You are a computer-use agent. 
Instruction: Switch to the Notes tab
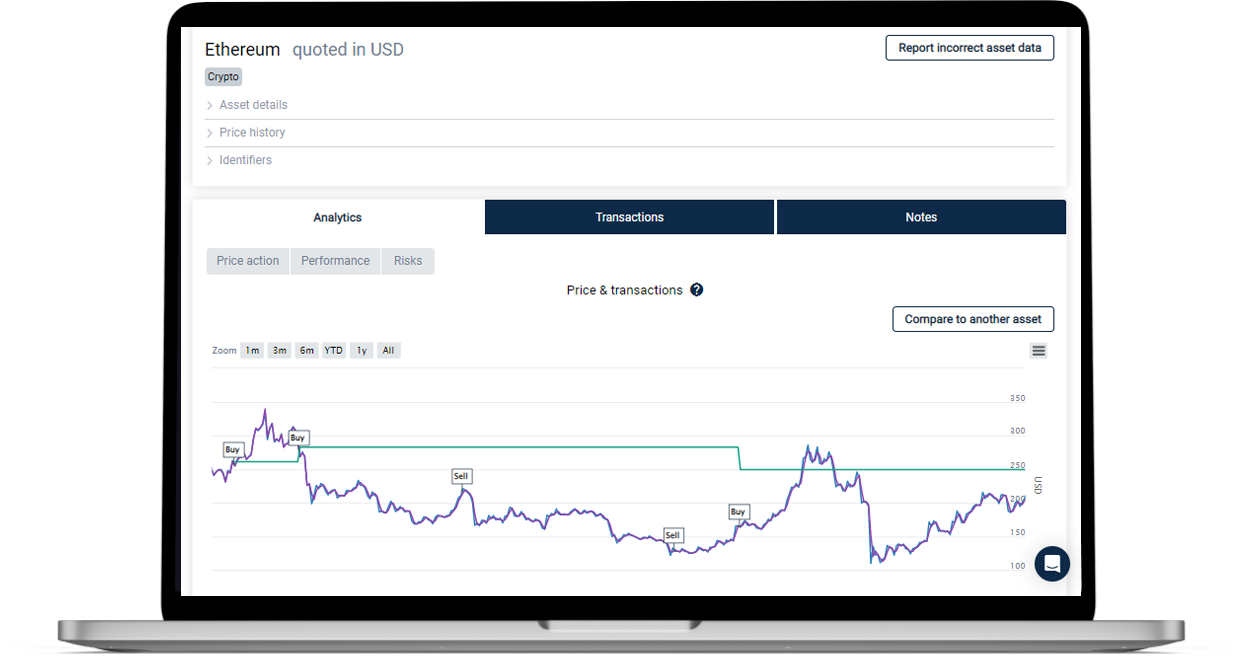(921, 217)
